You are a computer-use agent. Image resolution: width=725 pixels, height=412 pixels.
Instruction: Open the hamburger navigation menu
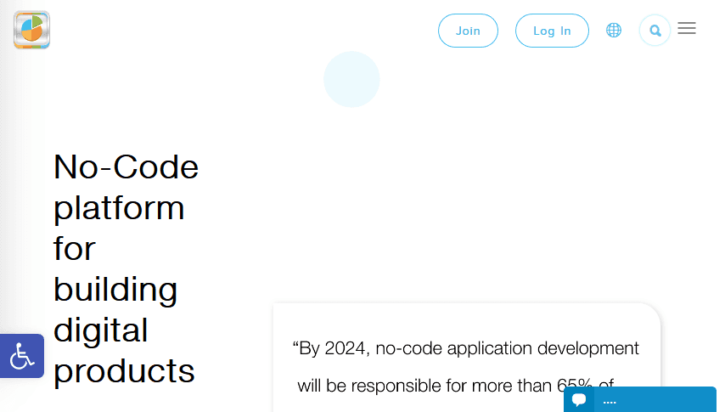pos(687,29)
